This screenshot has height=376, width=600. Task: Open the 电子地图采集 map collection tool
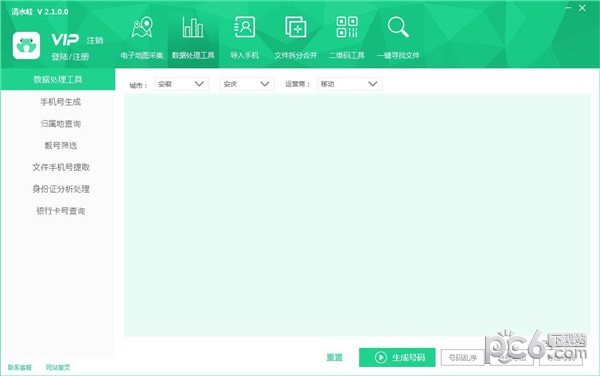[x=142, y=38]
